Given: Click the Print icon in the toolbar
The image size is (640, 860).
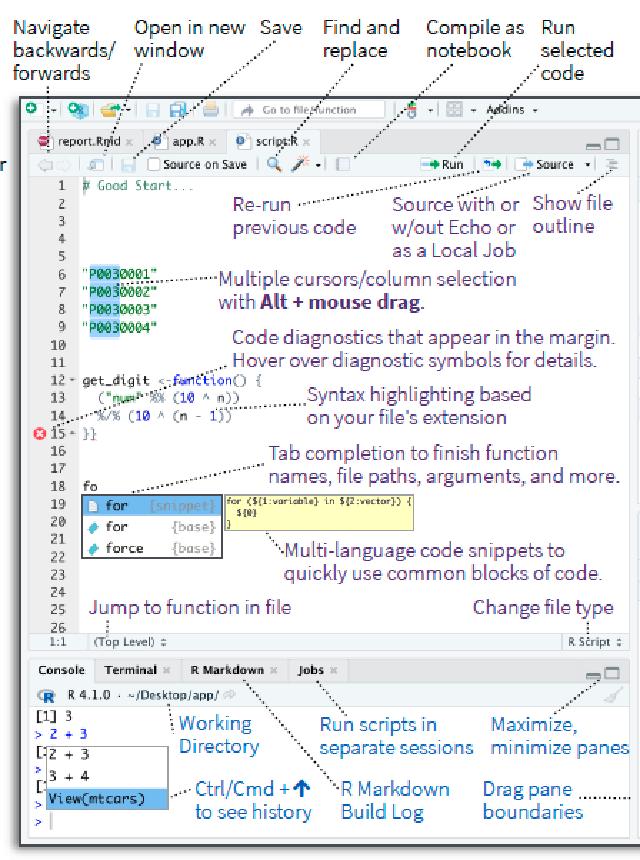Looking at the screenshot, I should point(211,110).
